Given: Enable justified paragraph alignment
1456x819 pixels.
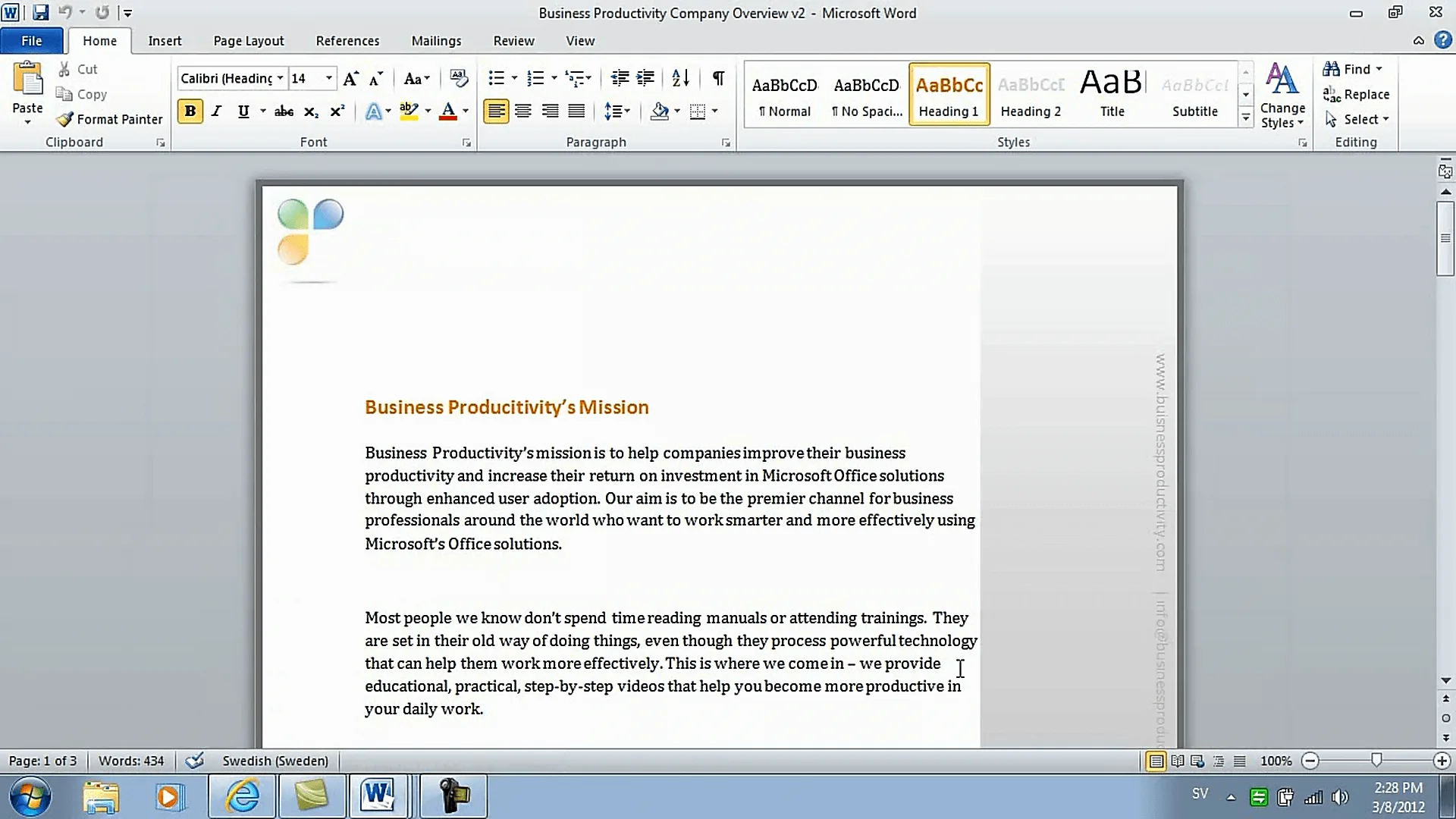Looking at the screenshot, I should click(x=576, y=111).
